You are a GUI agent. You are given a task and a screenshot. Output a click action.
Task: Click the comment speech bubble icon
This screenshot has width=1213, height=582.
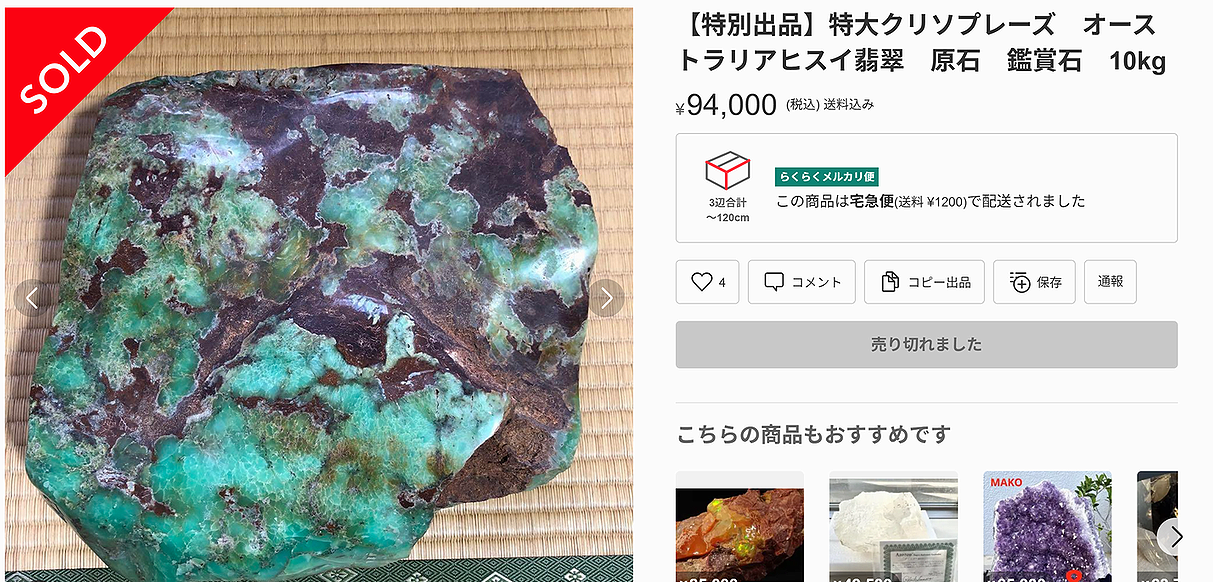(x=774, y=283)
